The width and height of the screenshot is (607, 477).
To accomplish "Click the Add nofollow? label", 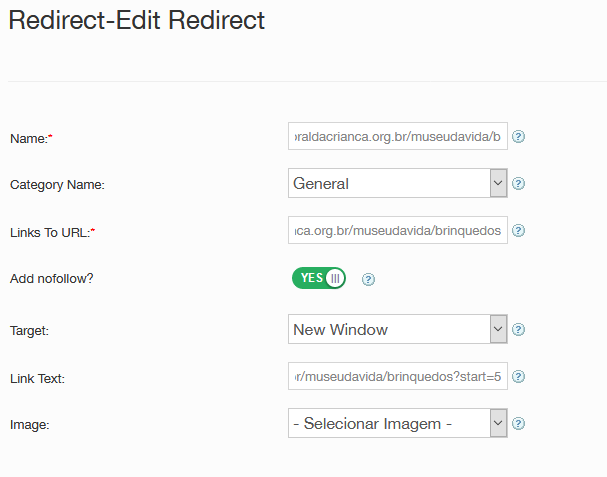I will click(x=51, y=279).
